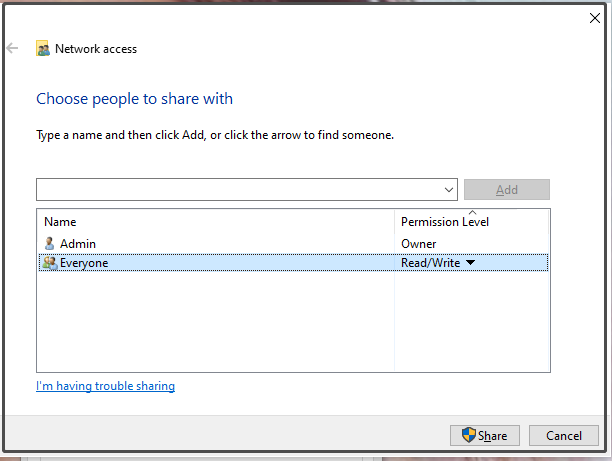Focus the name entry text field

tap(239, 190)
